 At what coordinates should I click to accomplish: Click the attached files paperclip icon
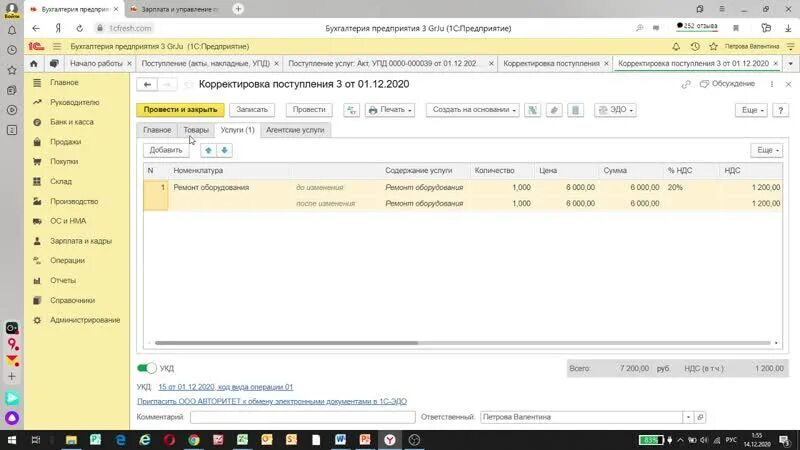[554, 110]
